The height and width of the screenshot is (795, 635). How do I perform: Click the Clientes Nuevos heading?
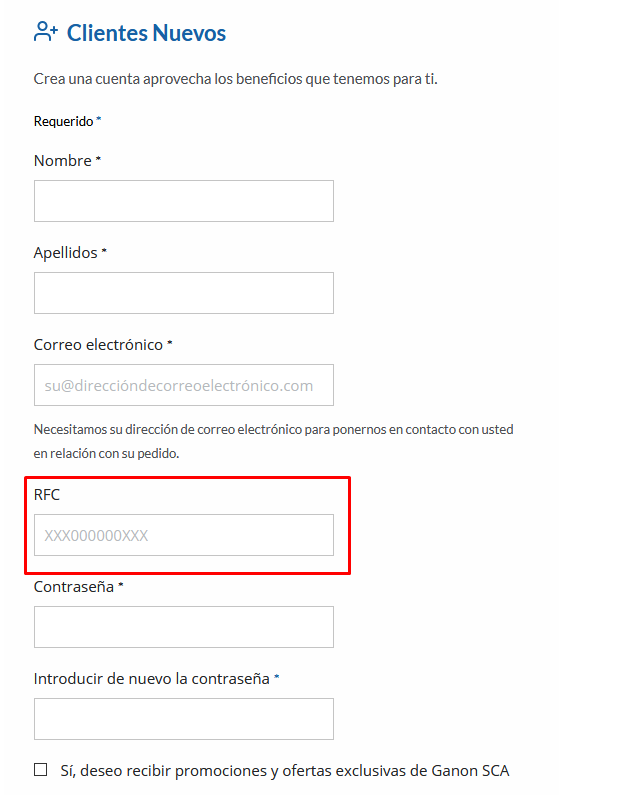pyautogui.click(x=146, y=33)
